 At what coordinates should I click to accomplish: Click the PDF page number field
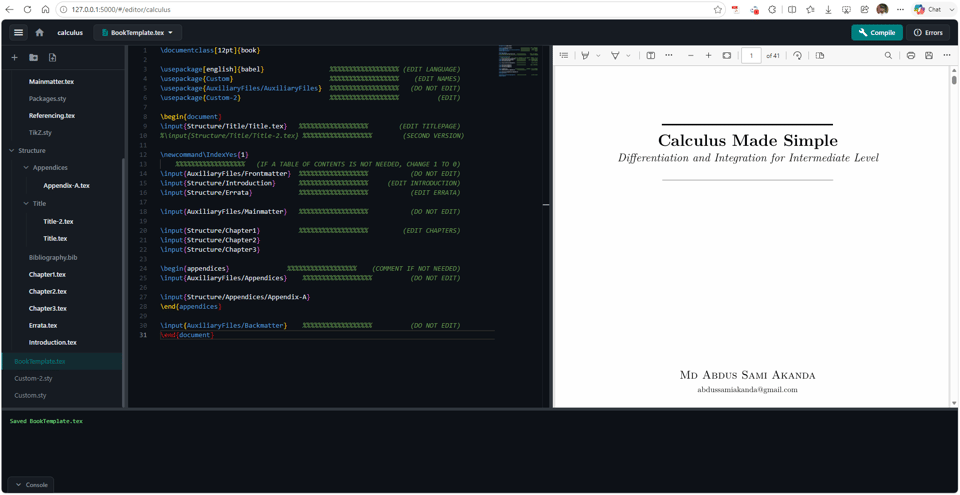coord(751,55)
